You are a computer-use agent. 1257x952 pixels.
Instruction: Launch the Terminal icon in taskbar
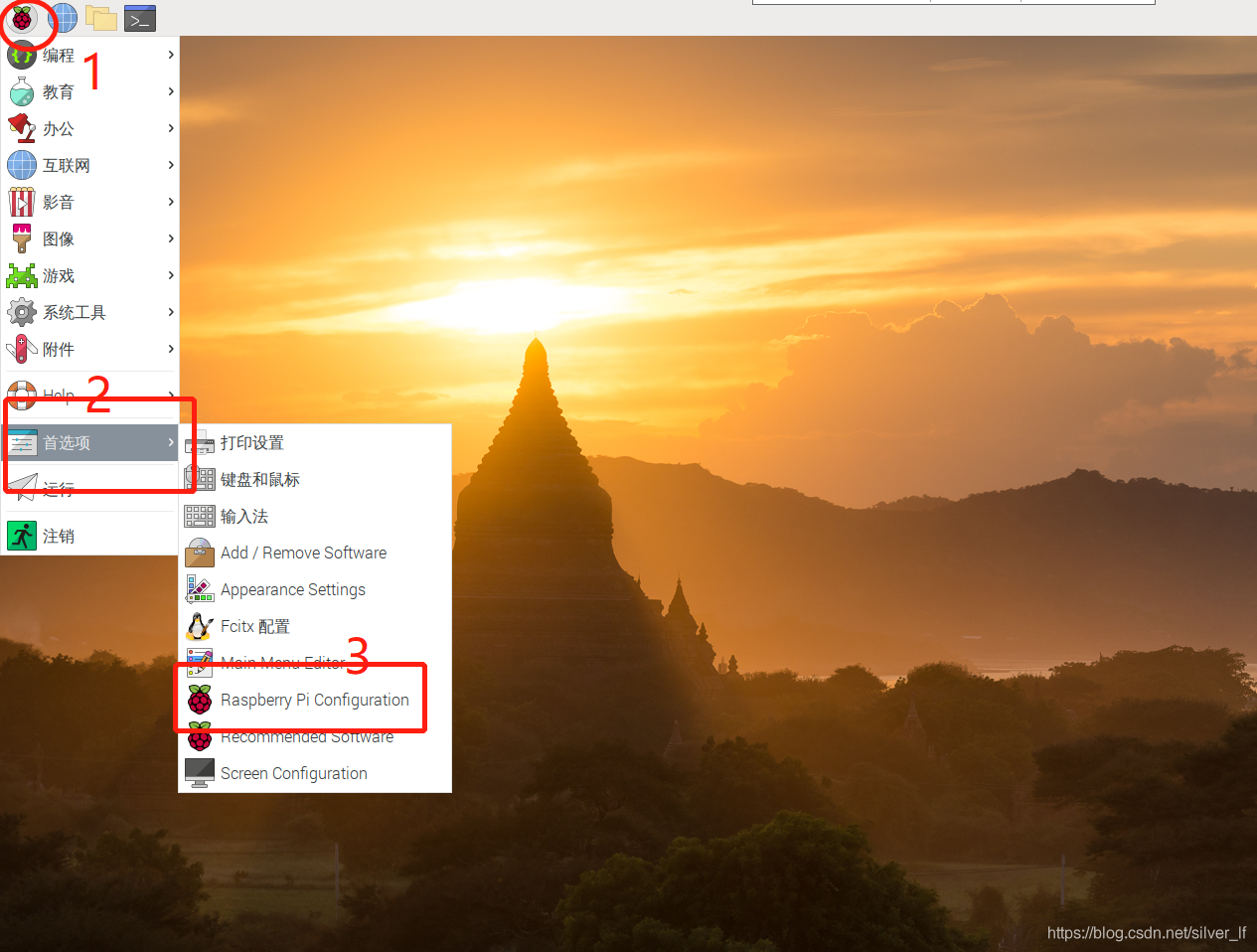coord(140,18)
